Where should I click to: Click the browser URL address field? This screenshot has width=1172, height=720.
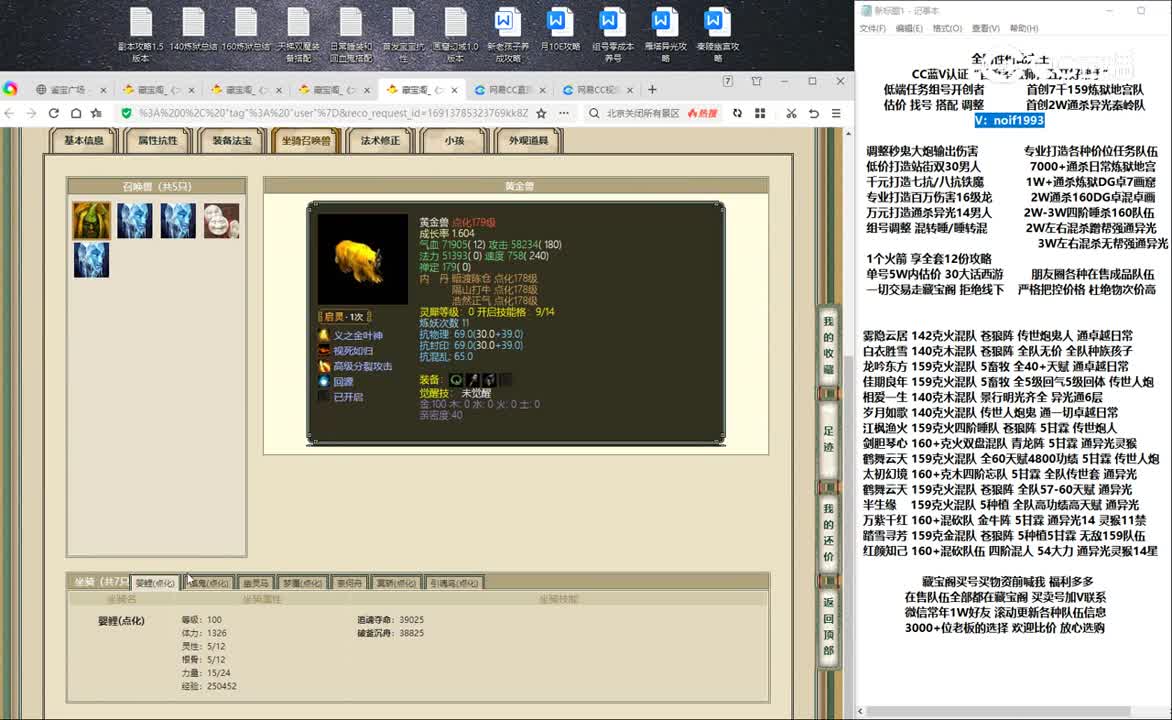[333, 114]
